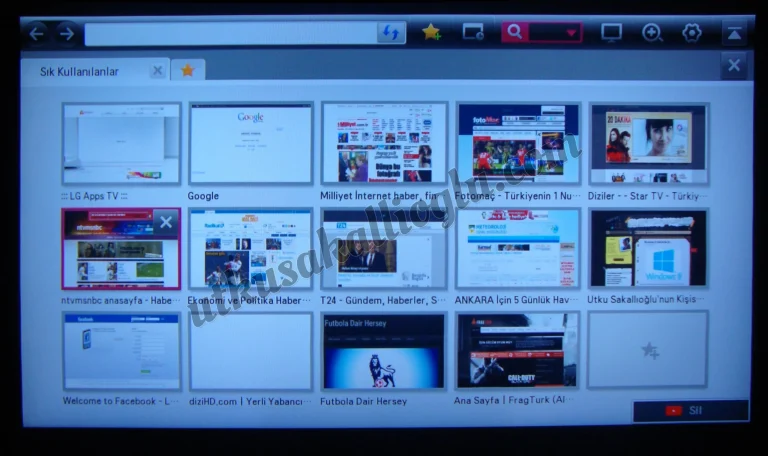Open ANKARA İçin 5 Günlük thumbnail
This screenshot has width=768, height=456.
pos(518,249)
